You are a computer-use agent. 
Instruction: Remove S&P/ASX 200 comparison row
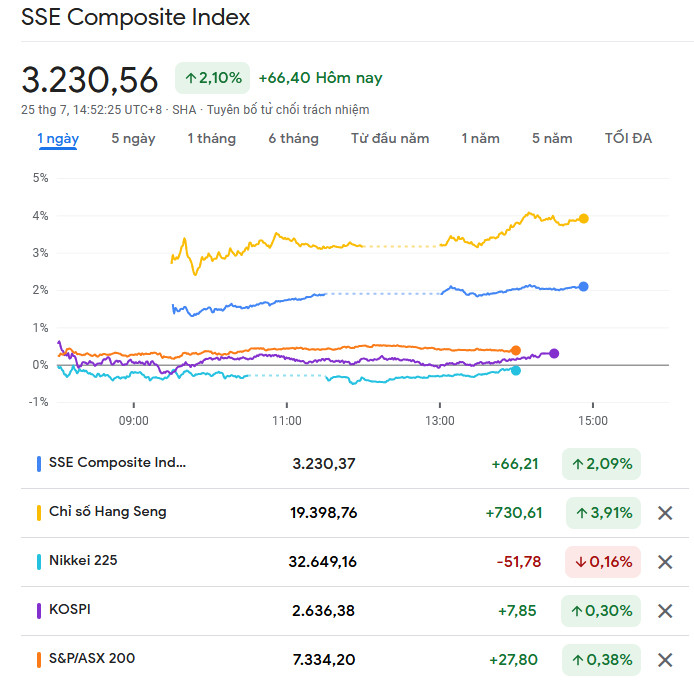click(x=665, y=660)
